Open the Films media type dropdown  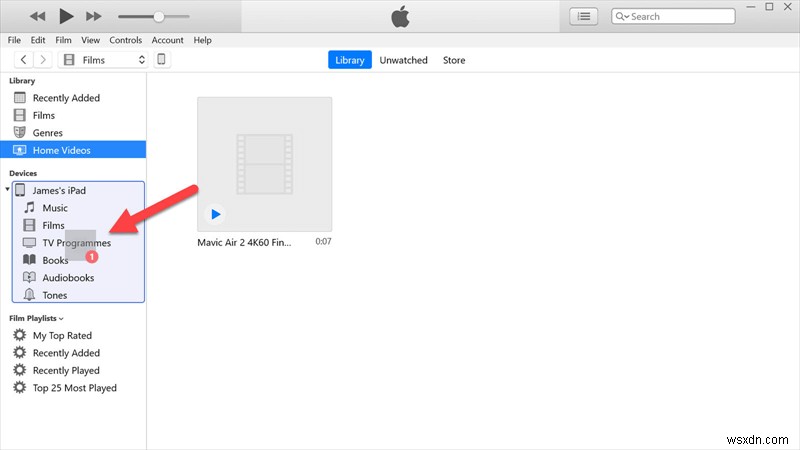(x=104, y=60)
